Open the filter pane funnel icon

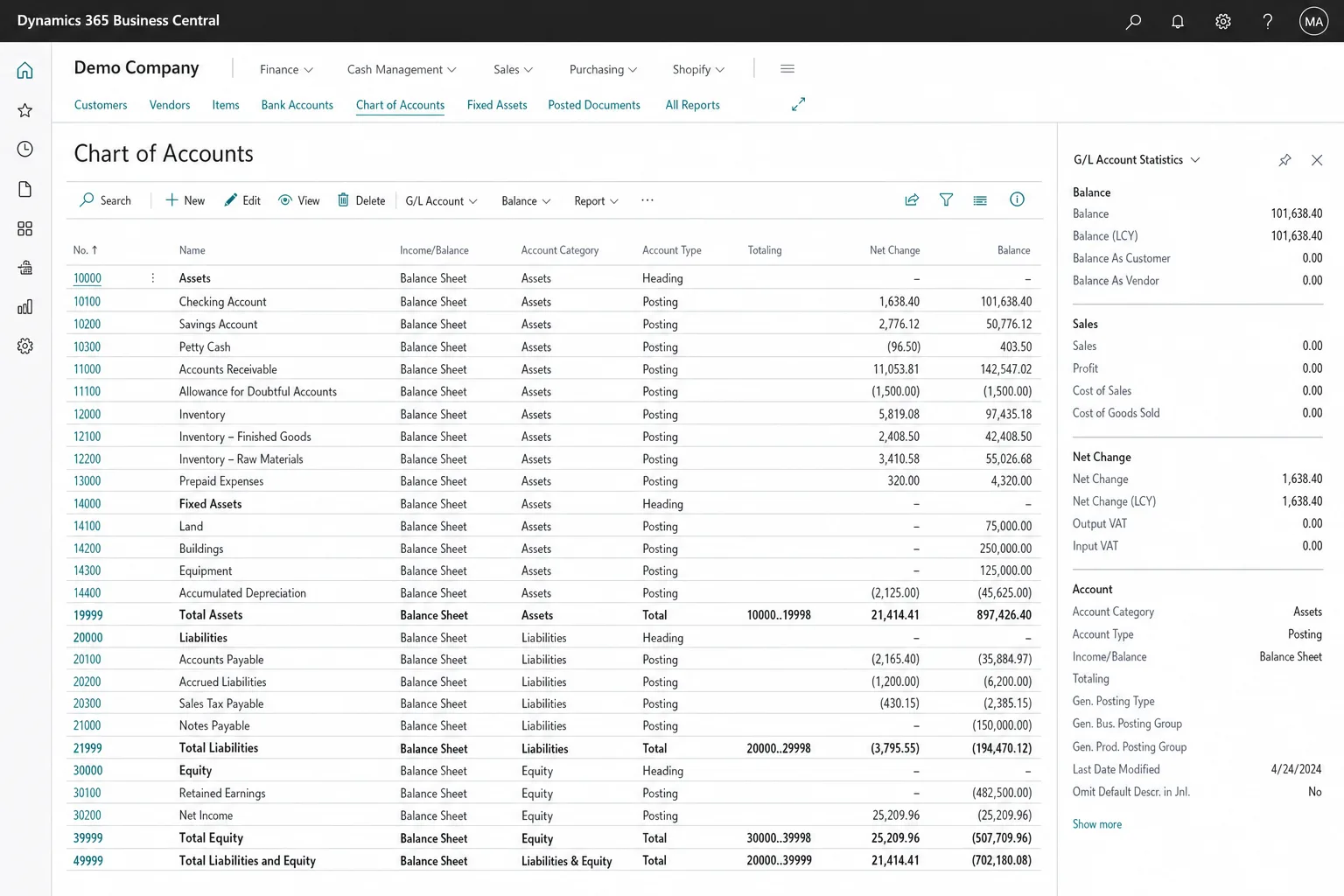tap(946, 199)
